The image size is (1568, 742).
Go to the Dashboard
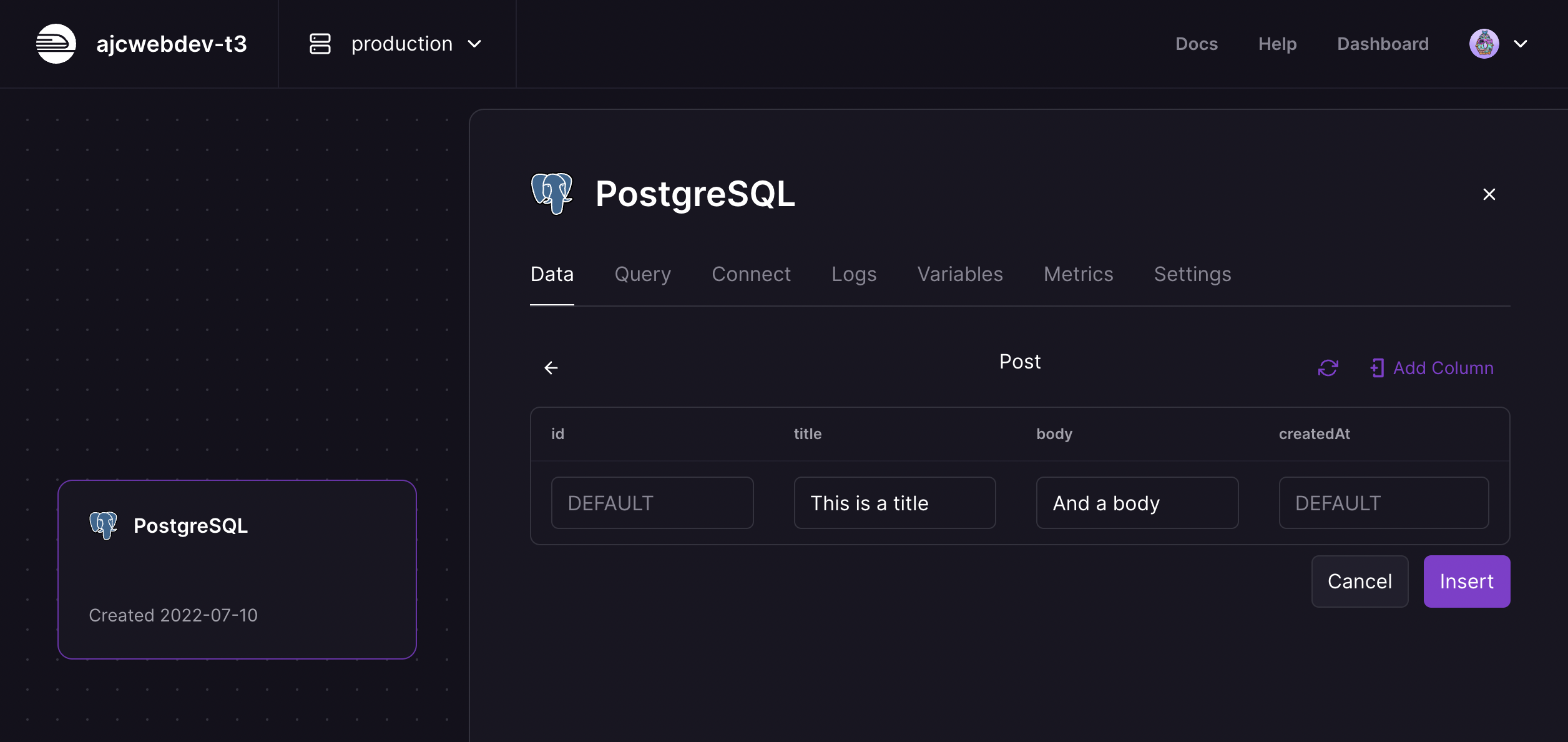pos(1383,44)
